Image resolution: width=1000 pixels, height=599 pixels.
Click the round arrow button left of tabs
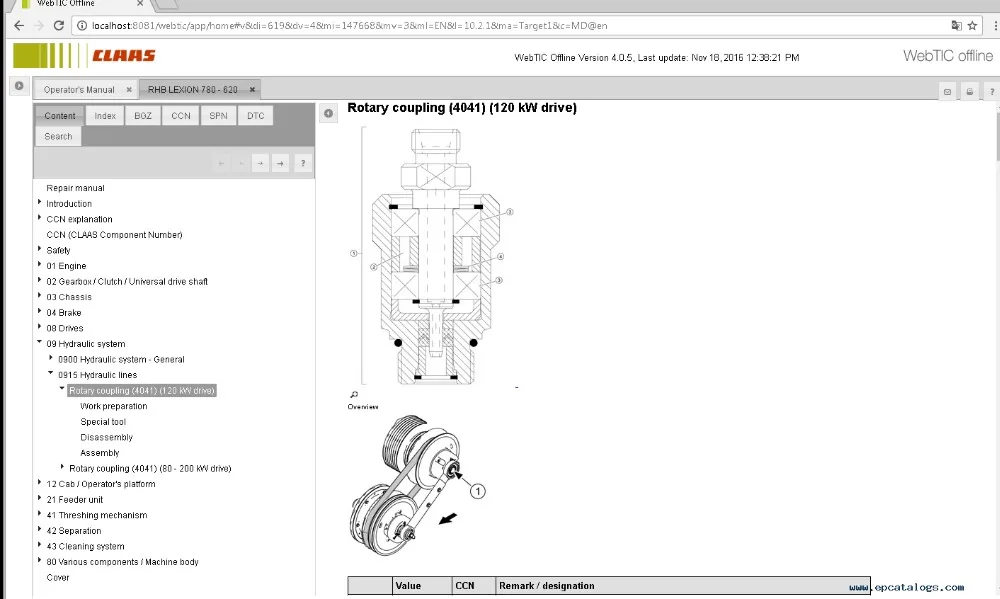click(x=19, y=85)
